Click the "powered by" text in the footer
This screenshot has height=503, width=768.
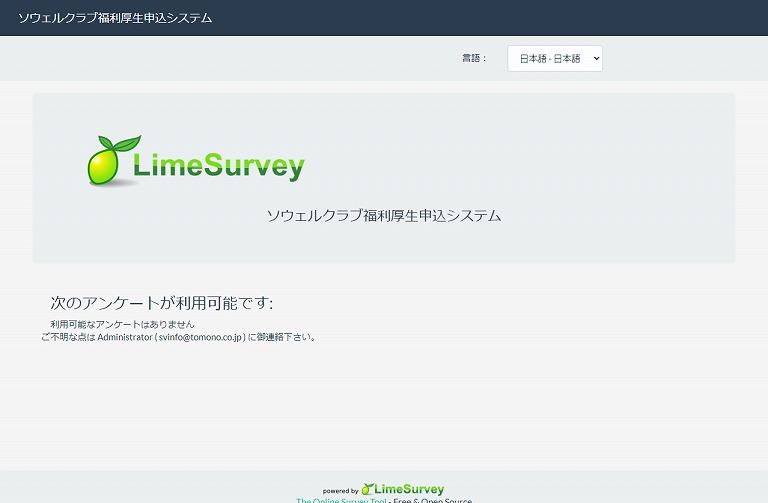click(x=340, y=491)
